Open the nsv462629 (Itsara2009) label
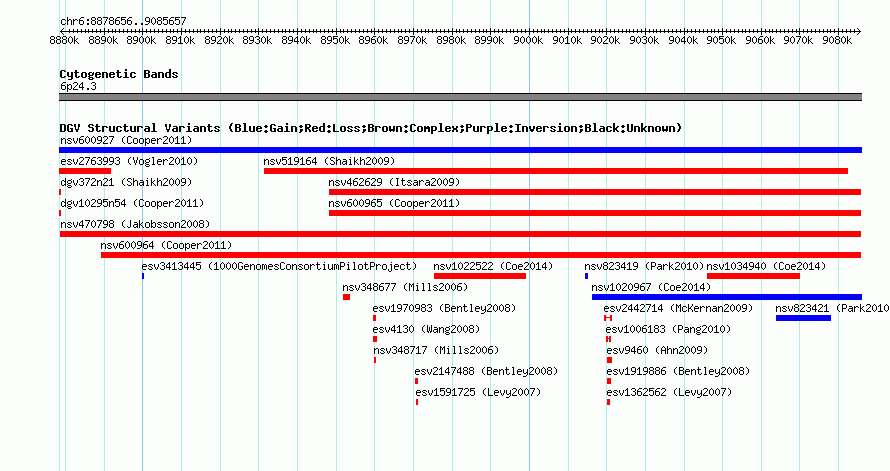This screenshot has width=890, height=471. pyautogui.click(x=394, y=182)
